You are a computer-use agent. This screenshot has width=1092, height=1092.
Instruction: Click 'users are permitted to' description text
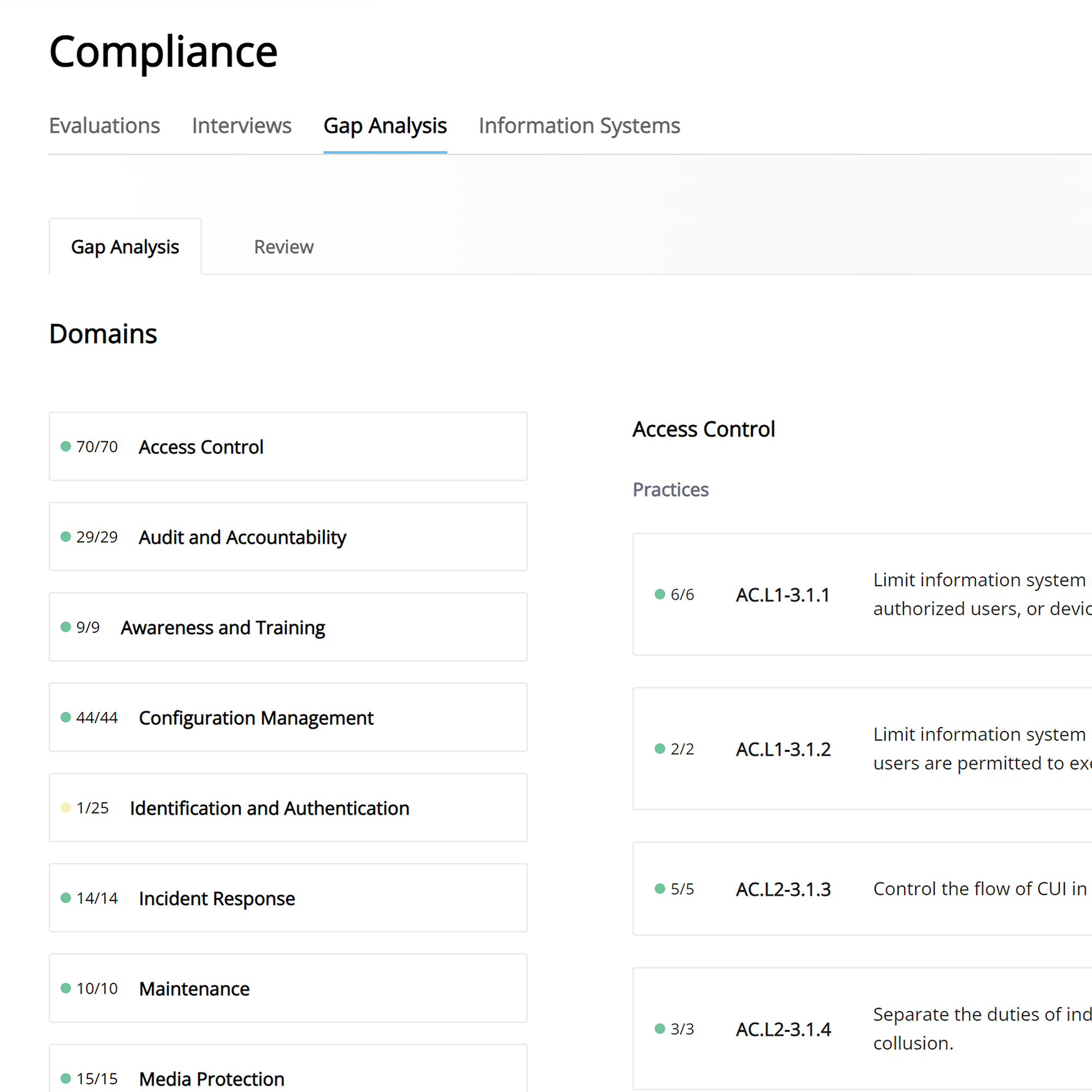click(982, 763)
